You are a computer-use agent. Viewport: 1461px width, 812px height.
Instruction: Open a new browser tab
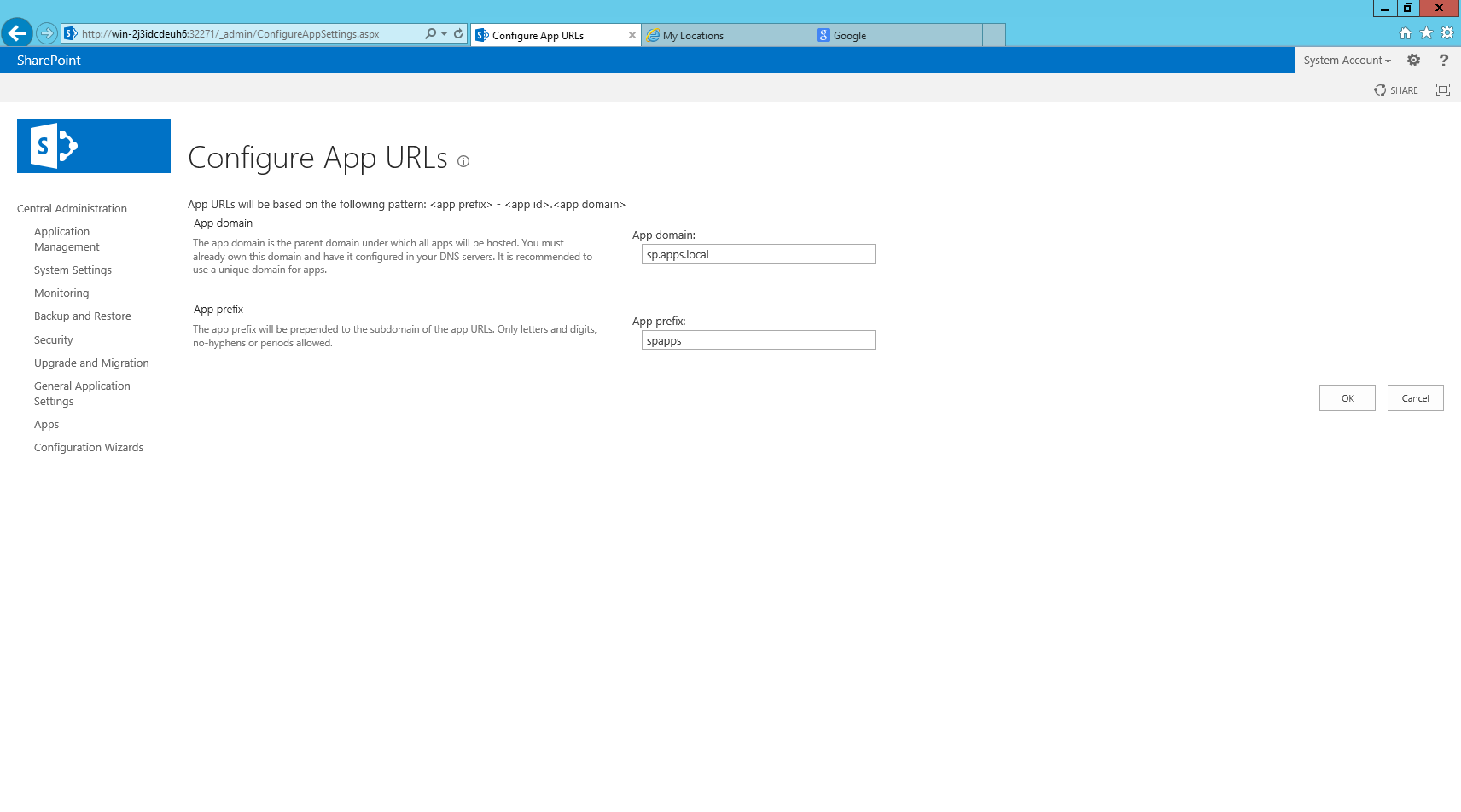994,35
